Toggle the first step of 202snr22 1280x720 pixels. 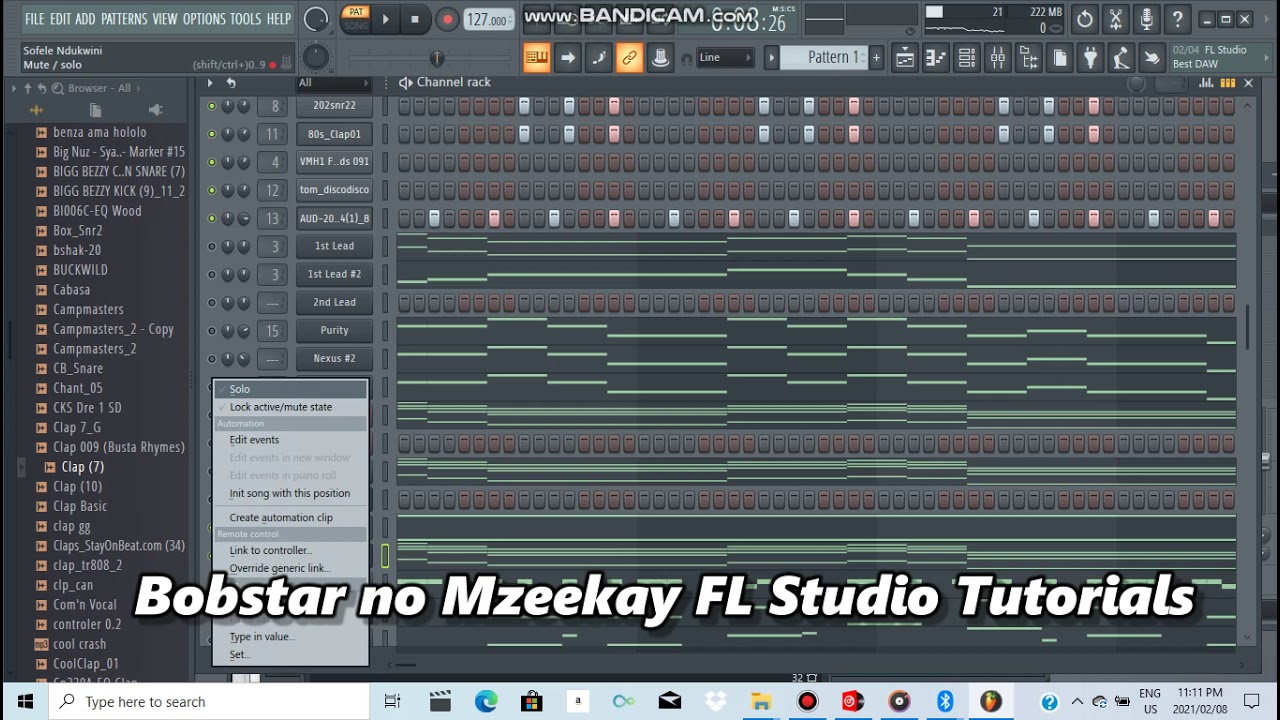coord(404,106)
